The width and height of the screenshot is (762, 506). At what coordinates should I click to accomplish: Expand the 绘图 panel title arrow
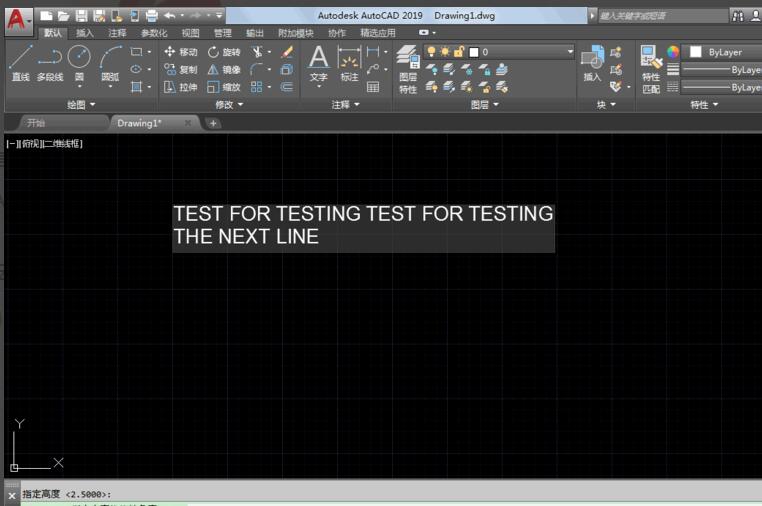click(92, 105)
